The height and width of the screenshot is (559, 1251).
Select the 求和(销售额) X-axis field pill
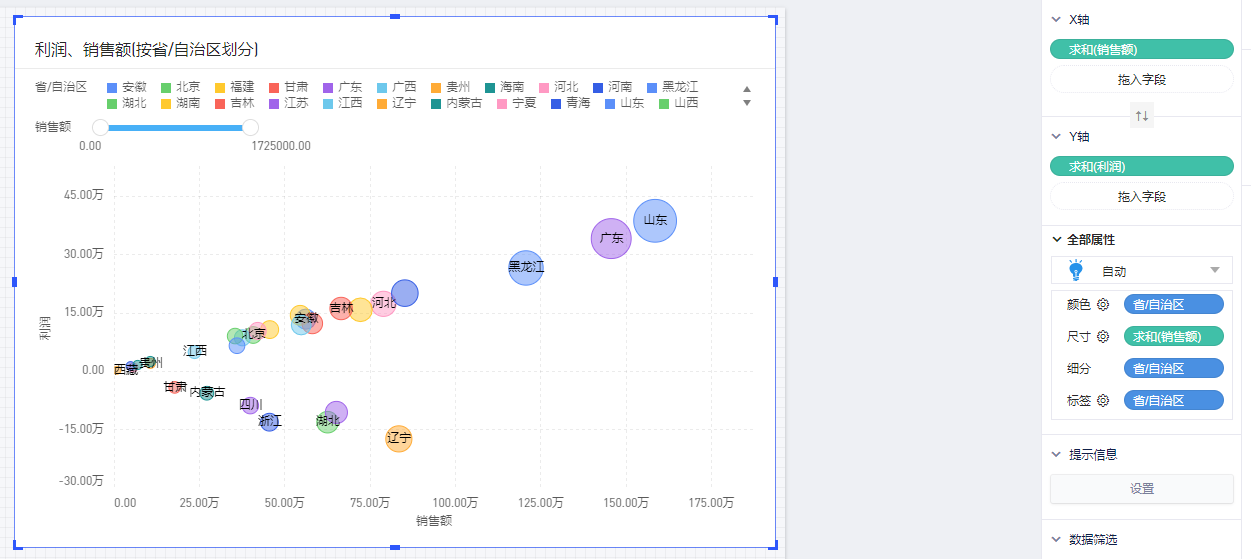tap(1141, 49)
